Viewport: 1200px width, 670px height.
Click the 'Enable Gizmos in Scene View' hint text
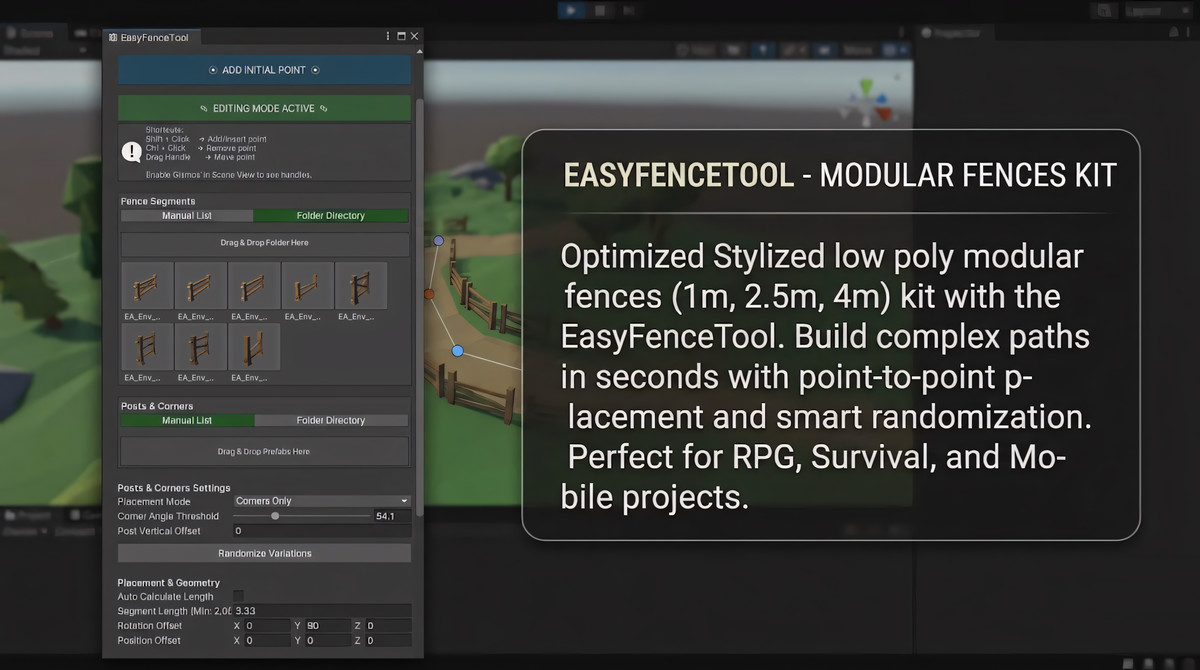[229, 175]
